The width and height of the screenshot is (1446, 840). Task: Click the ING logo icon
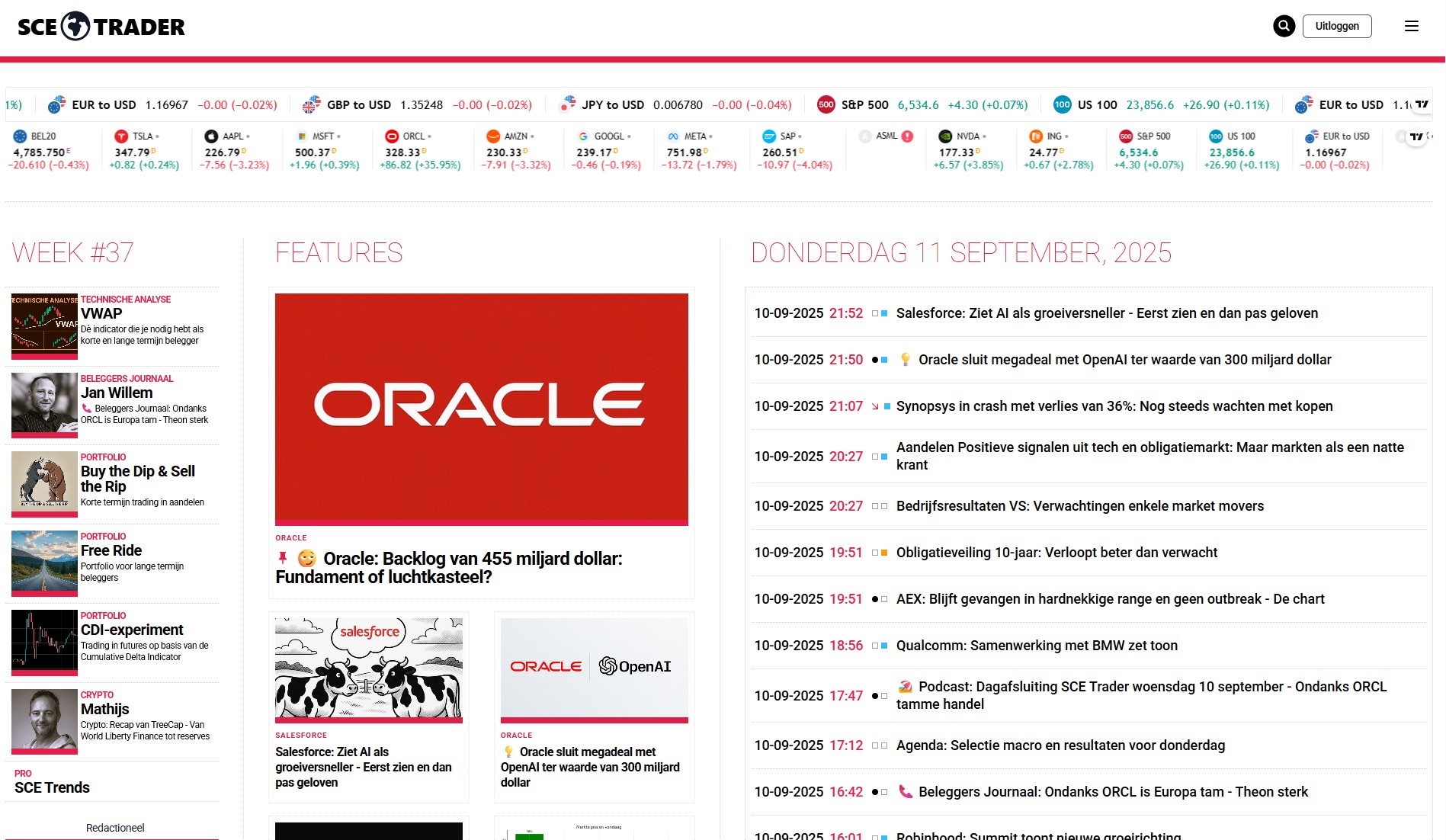tap(1036, 136)
